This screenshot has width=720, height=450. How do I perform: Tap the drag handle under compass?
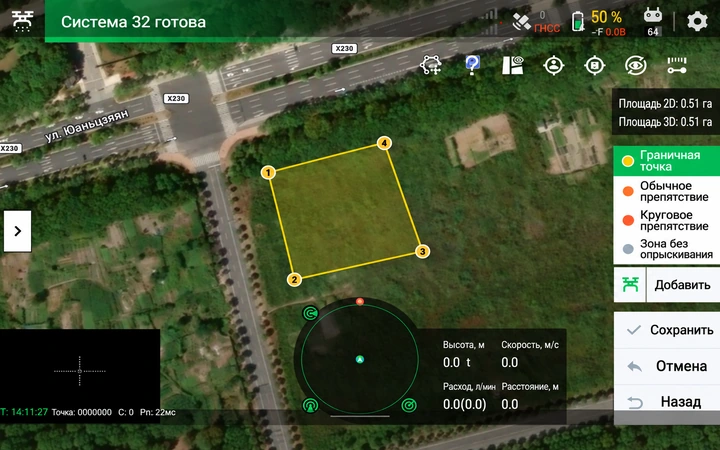point(360,416)
